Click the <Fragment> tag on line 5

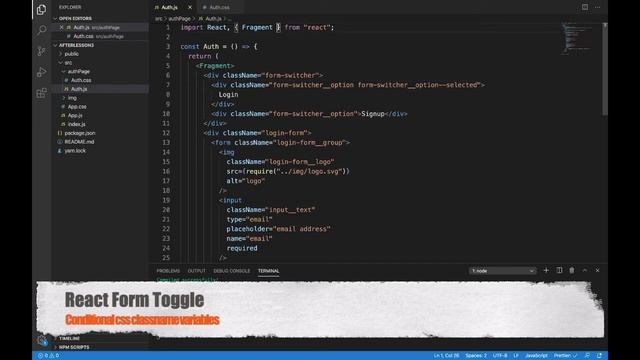pyautogui.click(x=215, y=66)
